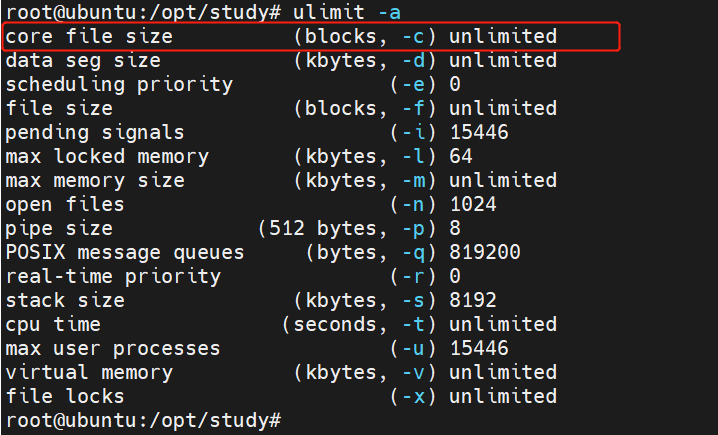
Task: Click the '-m' flag option
Action: [x=413, y=180]
